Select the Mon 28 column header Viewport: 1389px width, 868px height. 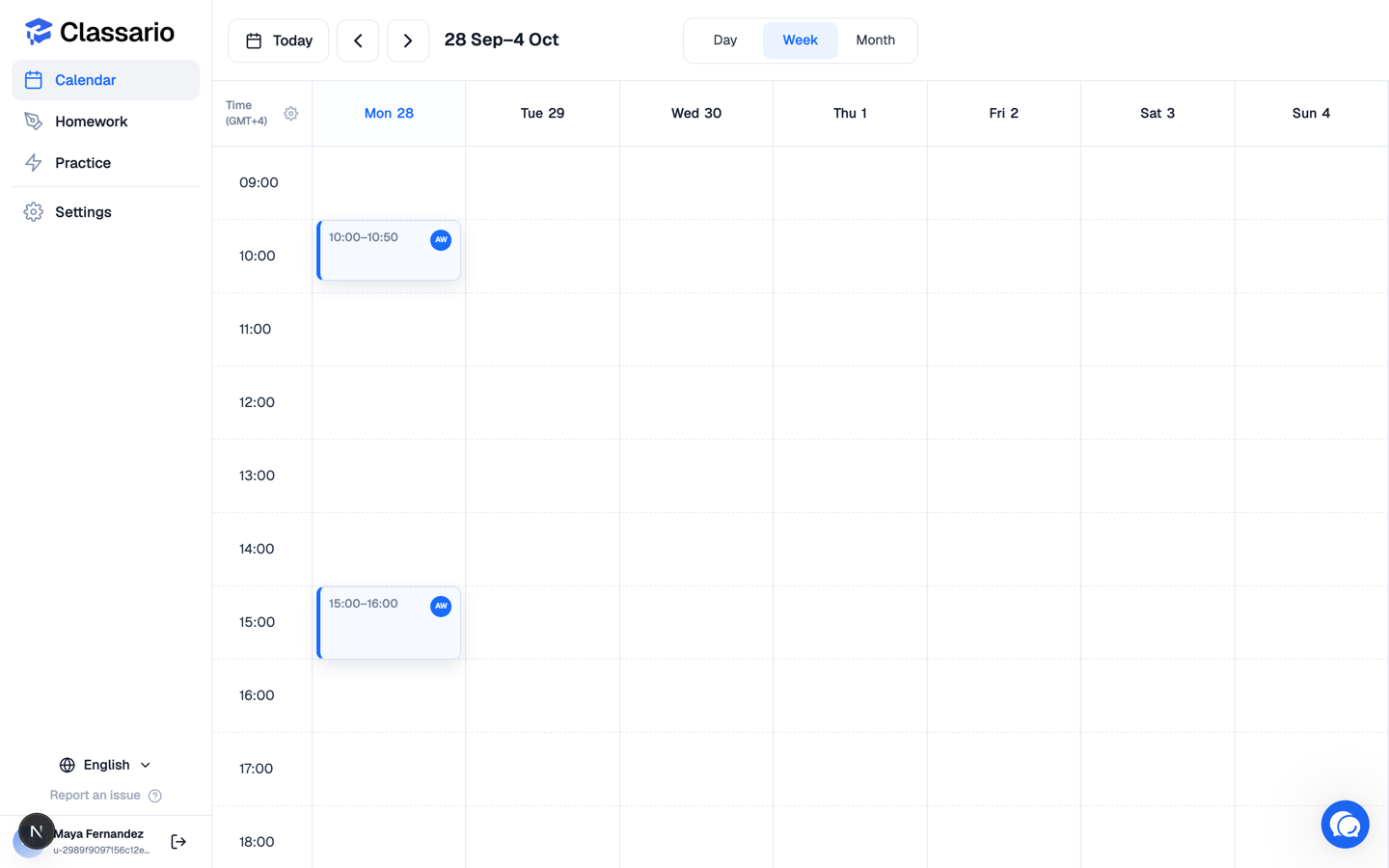pos(389,114)
